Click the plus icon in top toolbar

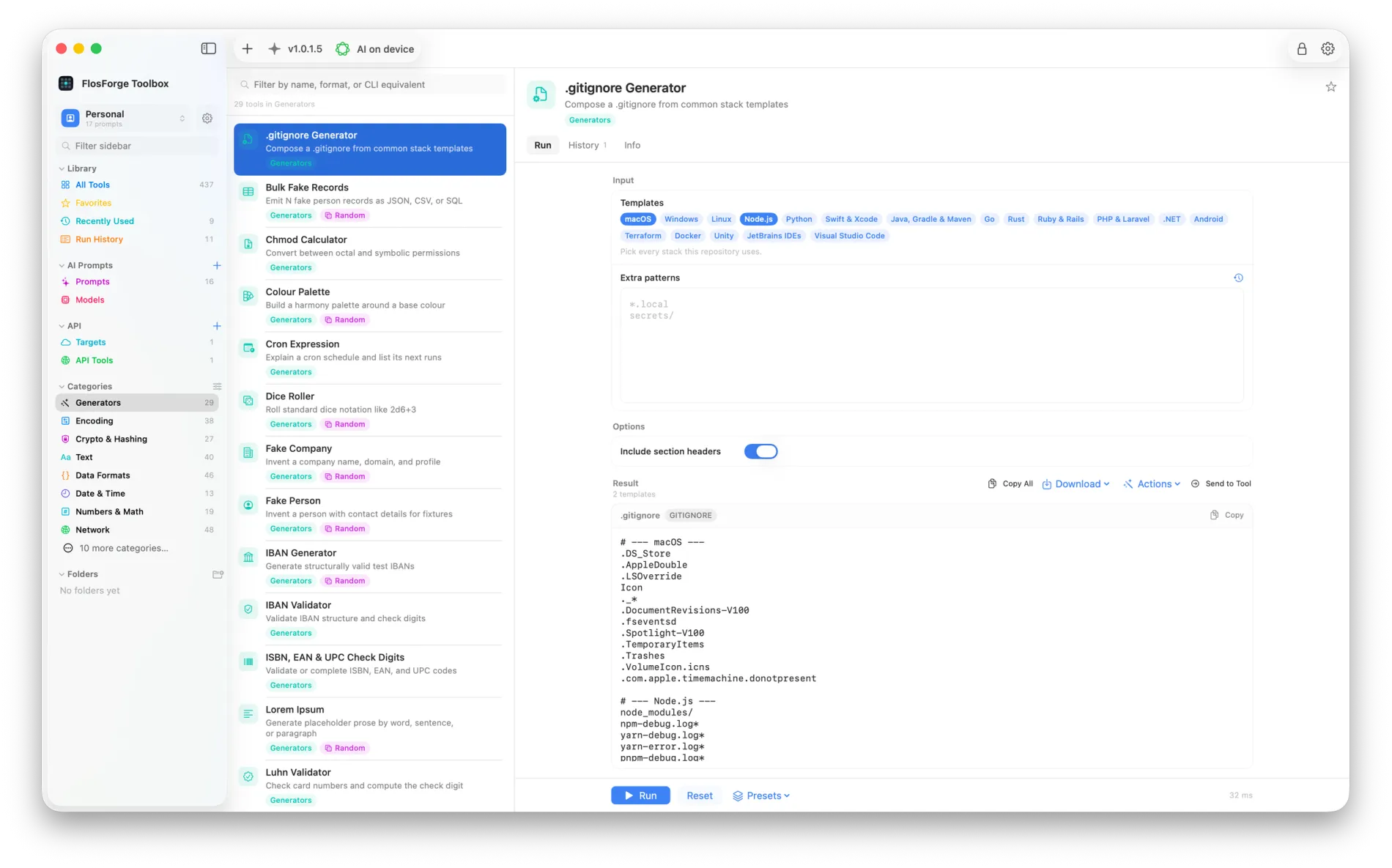248,48
